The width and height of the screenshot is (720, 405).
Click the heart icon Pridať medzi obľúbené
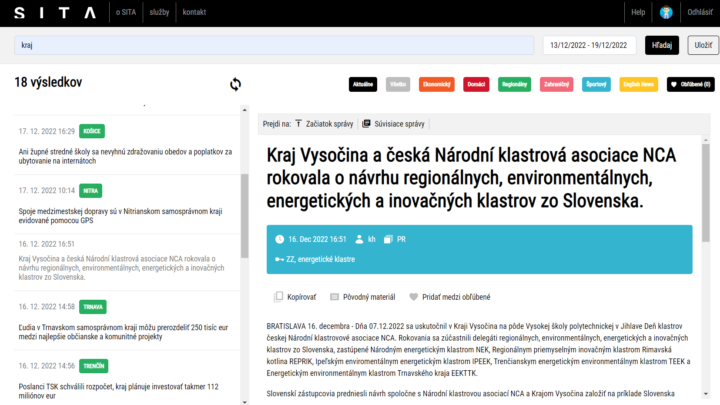click(x=413, y=297)
